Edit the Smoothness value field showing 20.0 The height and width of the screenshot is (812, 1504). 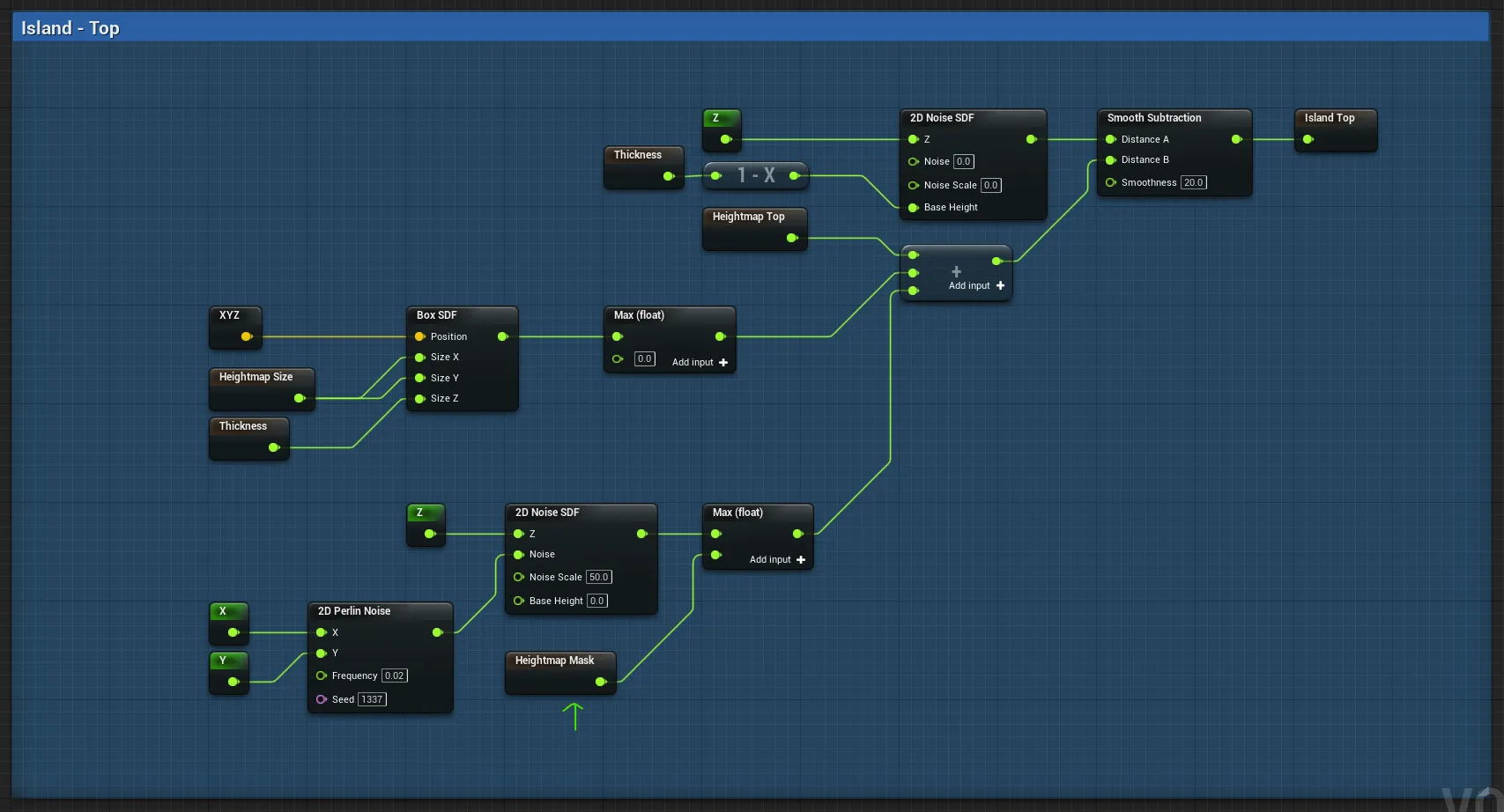(x=1193, y=182)
